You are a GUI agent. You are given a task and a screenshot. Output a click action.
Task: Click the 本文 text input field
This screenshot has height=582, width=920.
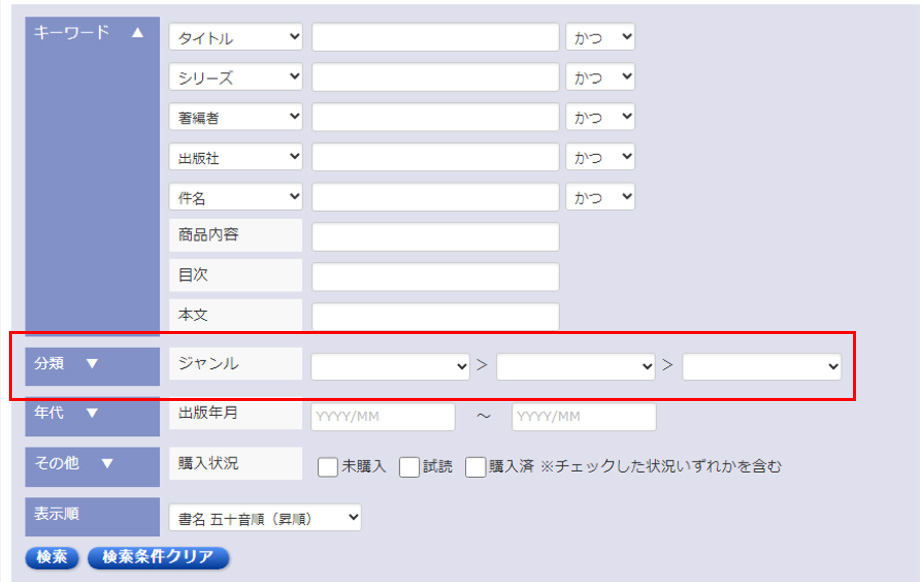[x=435, y=316]
